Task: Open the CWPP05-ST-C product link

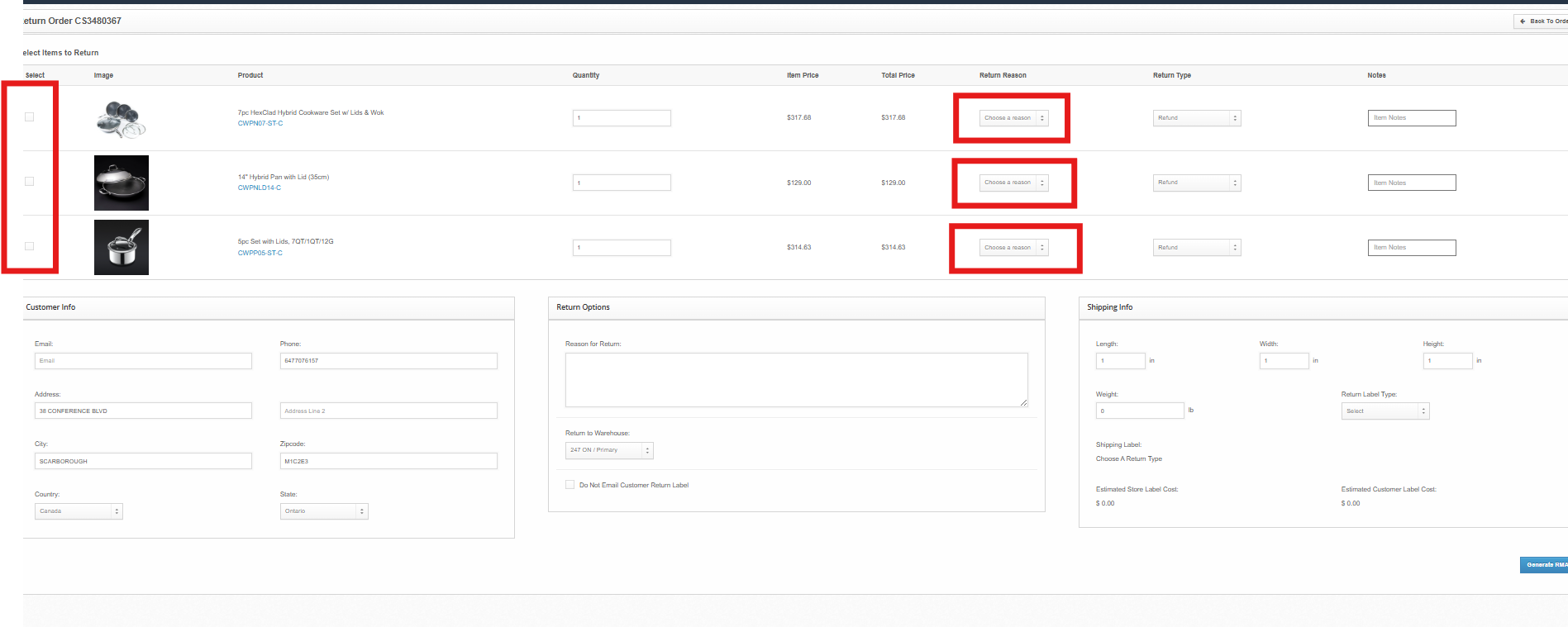Action: pos(260,254)
